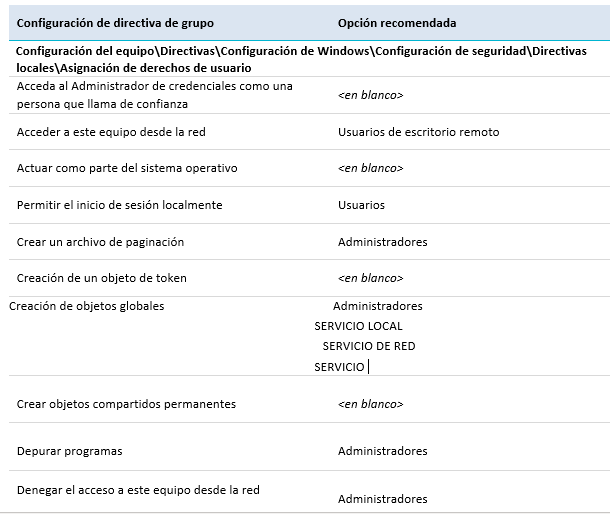This screenshot has height=514, width=610.
Task: Click 'Crear objetos compartidos permanentes'
Action: pos(126,404)
